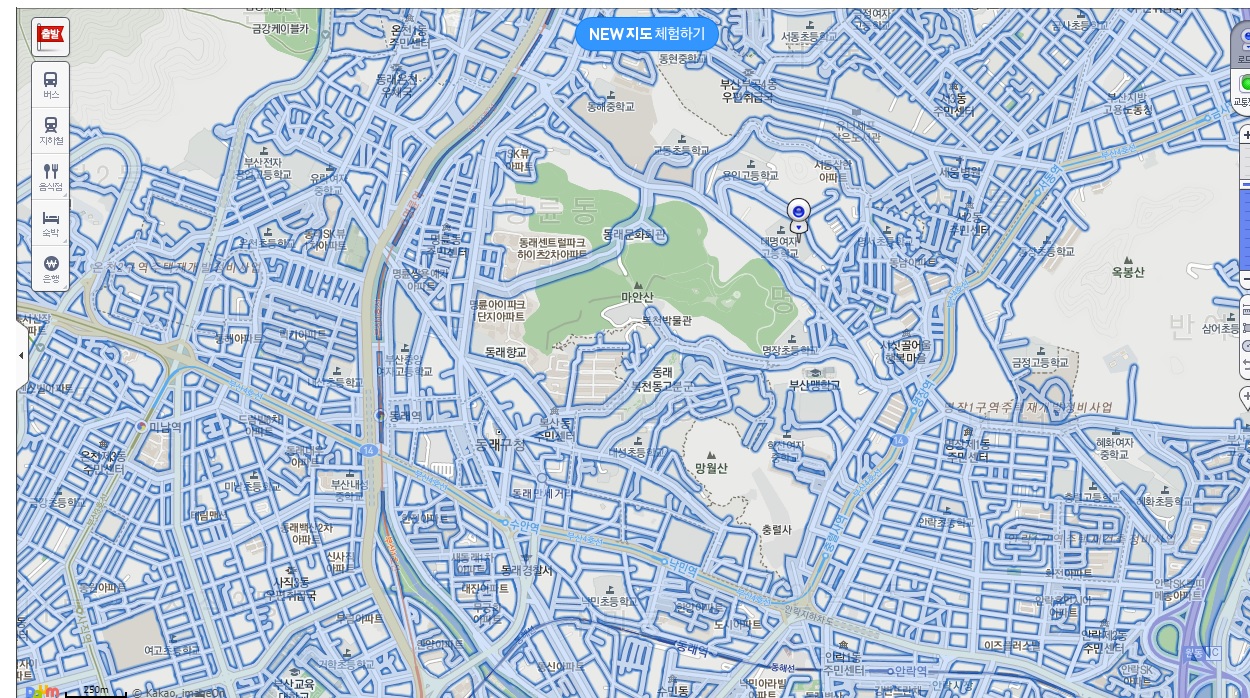Show banks with 은행 won icon

tap(50, 270)
